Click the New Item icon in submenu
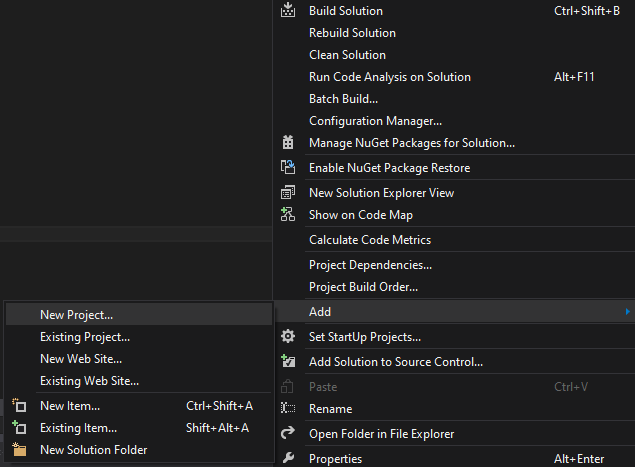635x467 pixels. (x=19, y=405)
